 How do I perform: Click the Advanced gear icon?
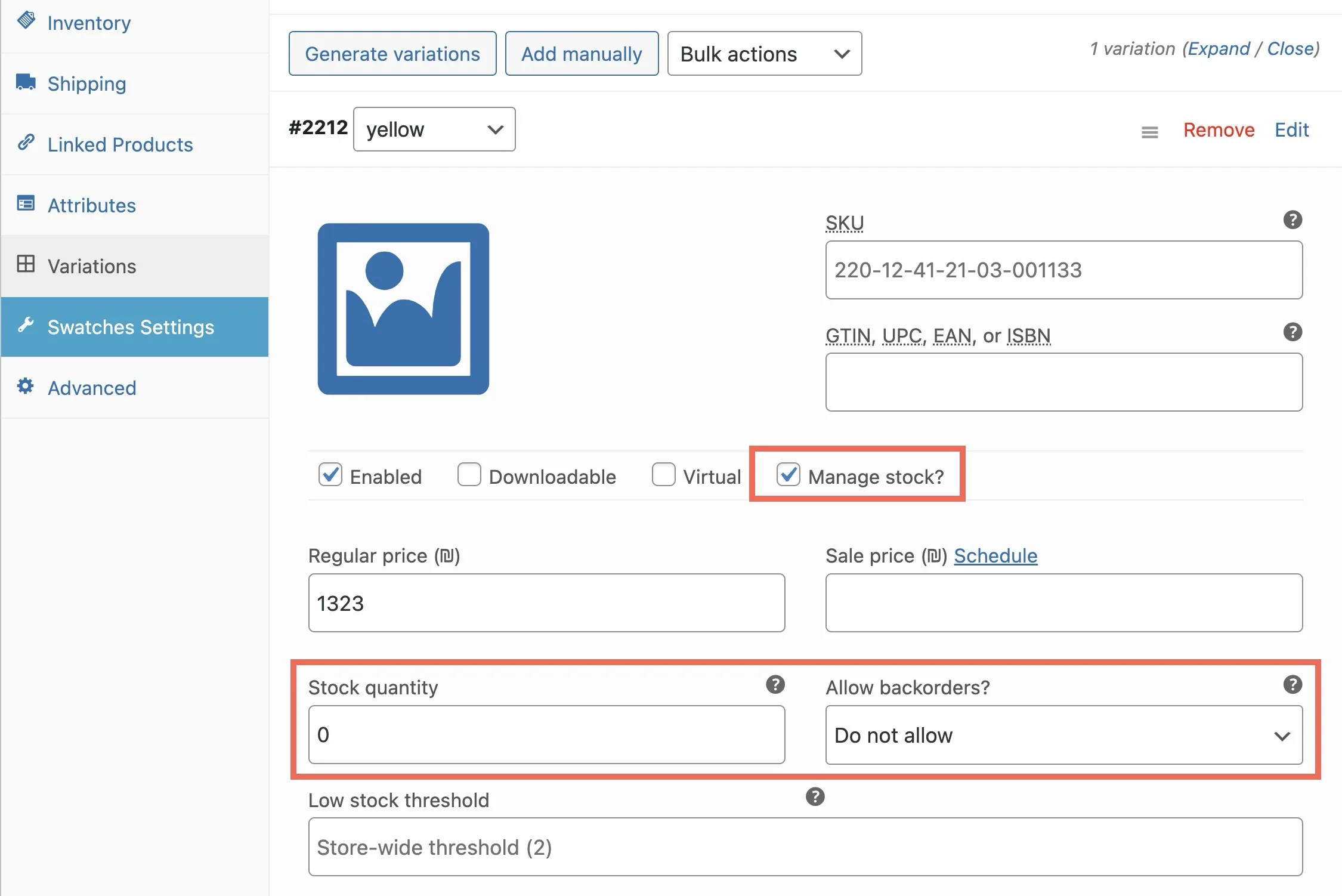[x=26, y=386]
